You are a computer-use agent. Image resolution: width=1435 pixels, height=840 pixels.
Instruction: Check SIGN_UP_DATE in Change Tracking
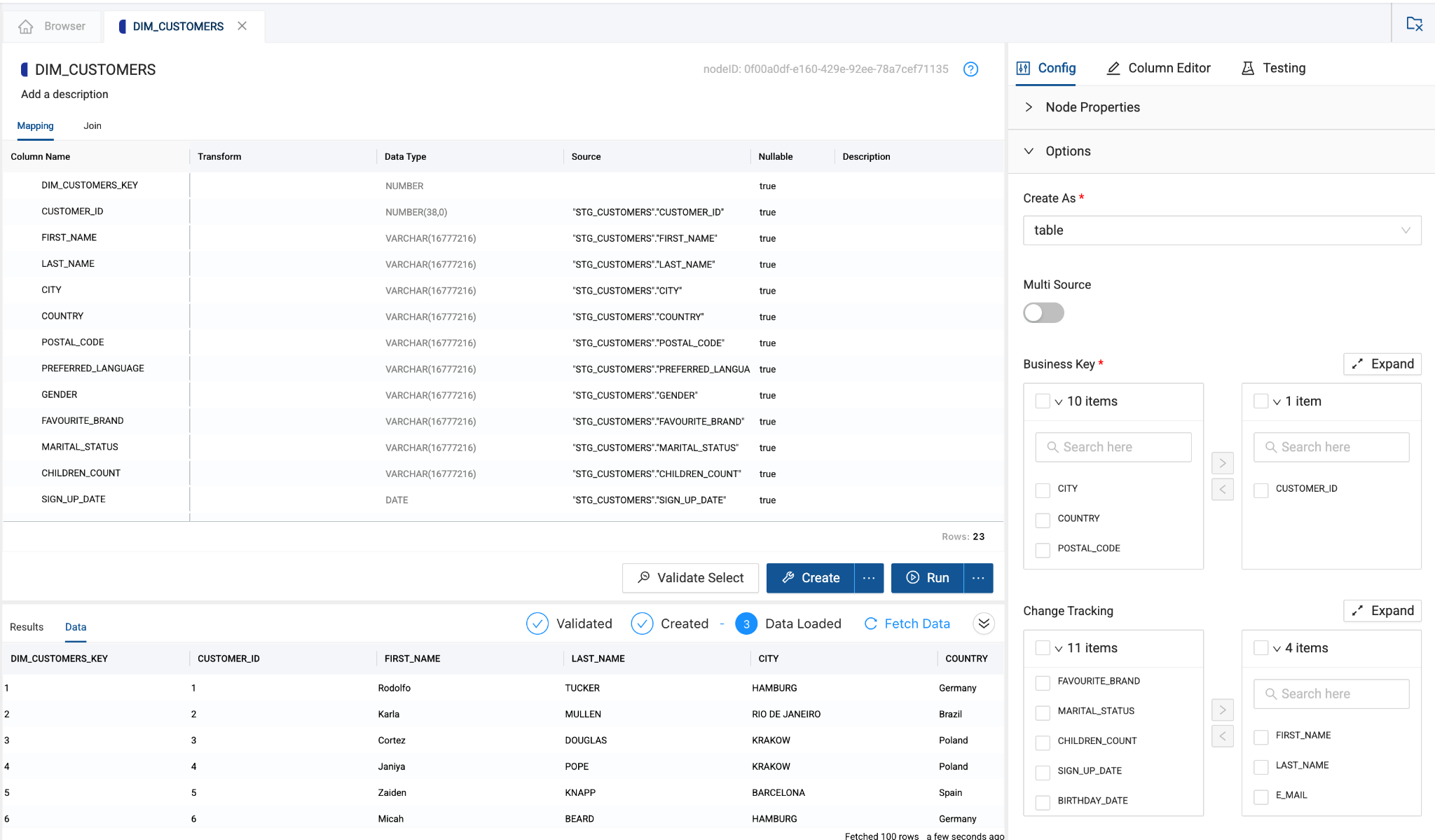1043,772
